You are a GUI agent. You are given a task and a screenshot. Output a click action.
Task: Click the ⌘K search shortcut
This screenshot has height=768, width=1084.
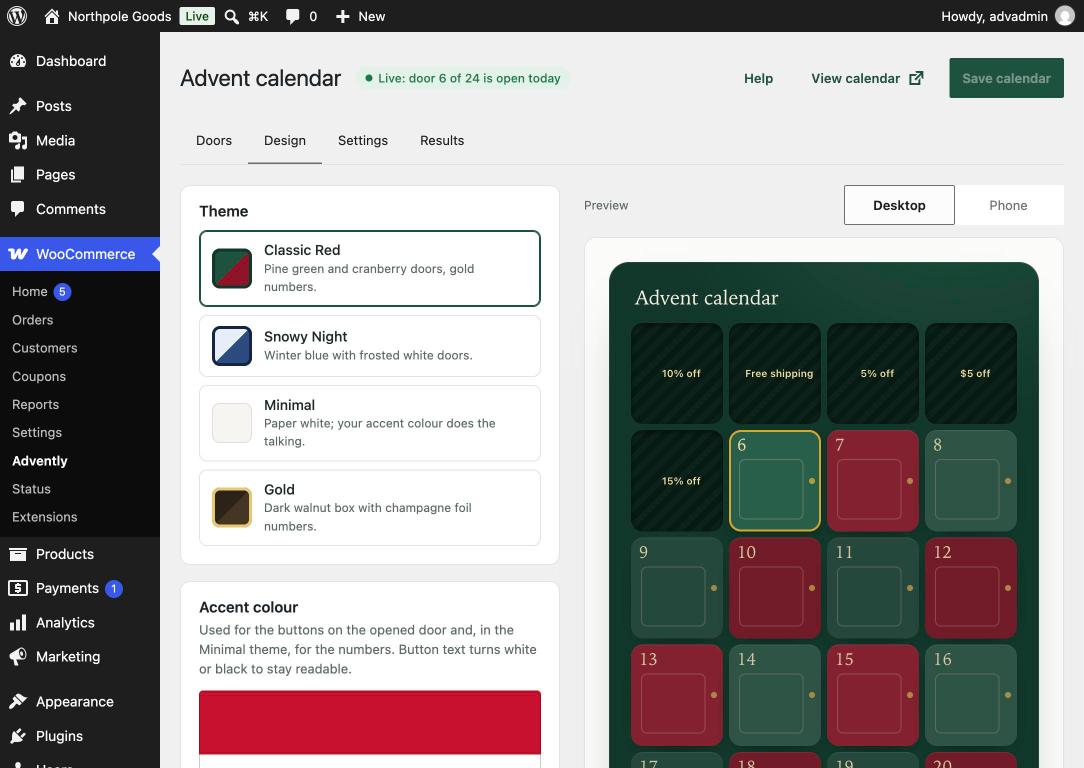258,17
